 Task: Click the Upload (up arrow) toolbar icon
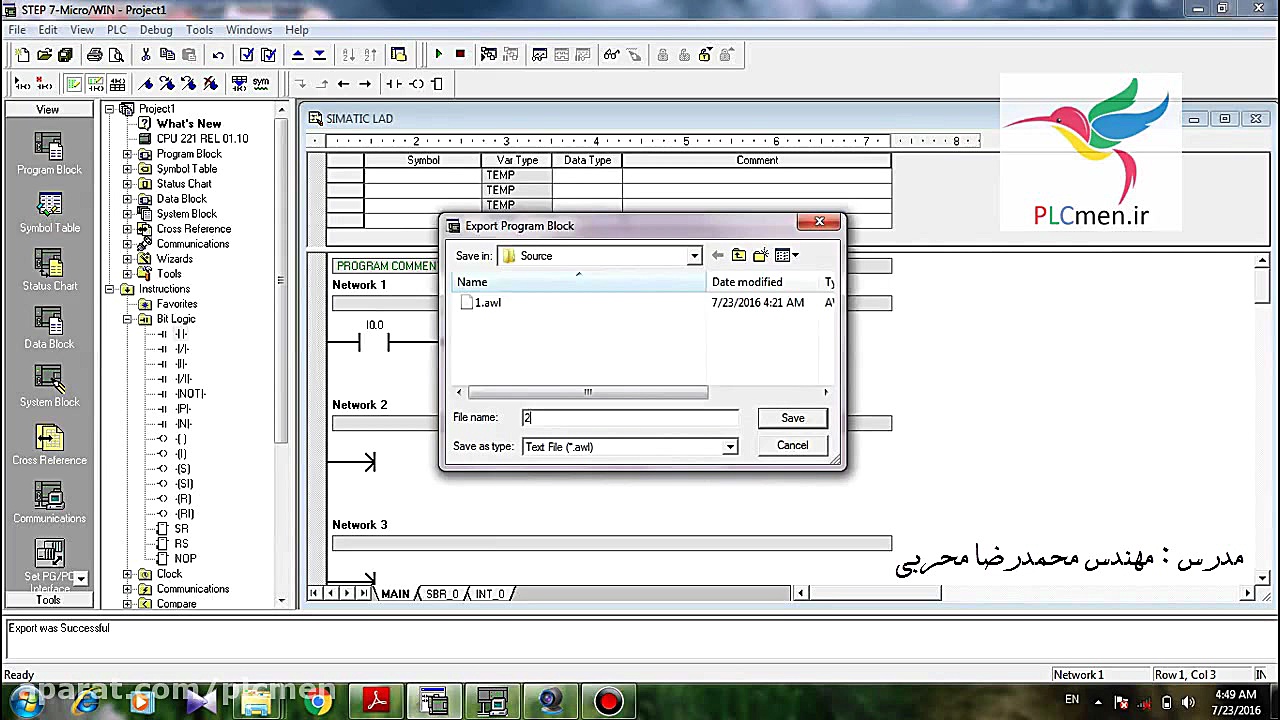(x=298, y=55)
